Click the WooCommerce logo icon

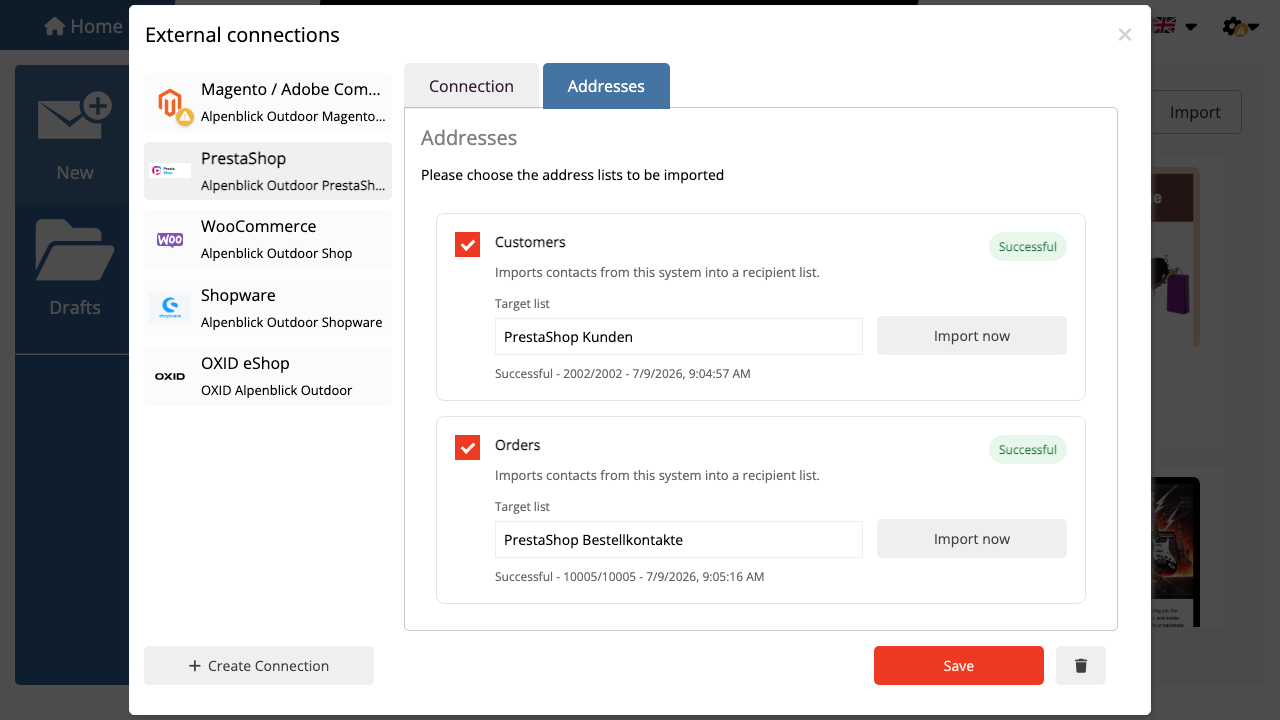170,240
